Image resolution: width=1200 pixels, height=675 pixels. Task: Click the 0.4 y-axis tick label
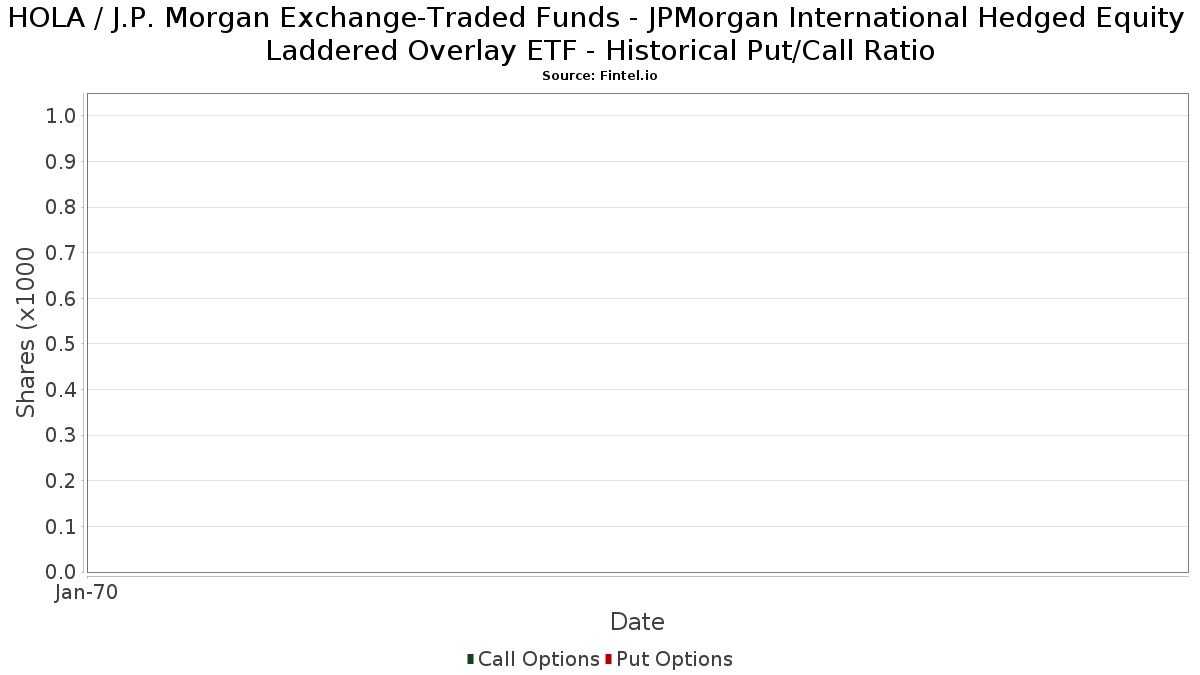click(x=61, y=390)
